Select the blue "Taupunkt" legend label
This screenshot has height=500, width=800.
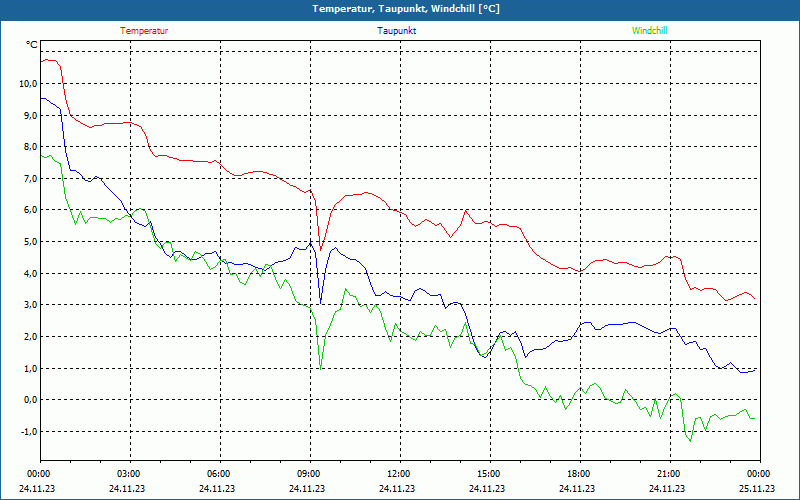(x=396, y=31)
